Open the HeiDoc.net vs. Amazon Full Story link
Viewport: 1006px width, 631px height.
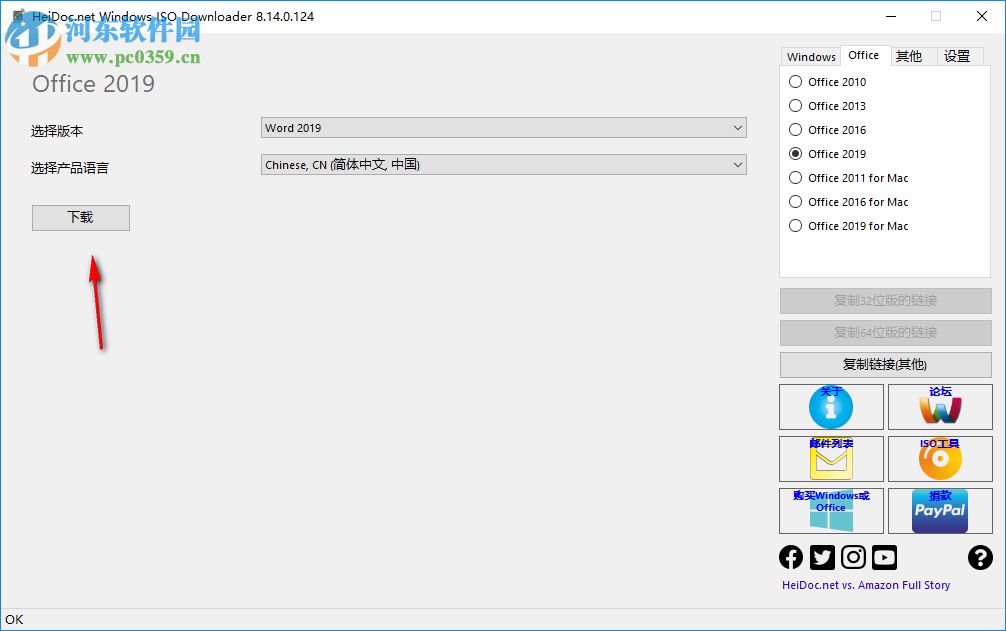866,585
